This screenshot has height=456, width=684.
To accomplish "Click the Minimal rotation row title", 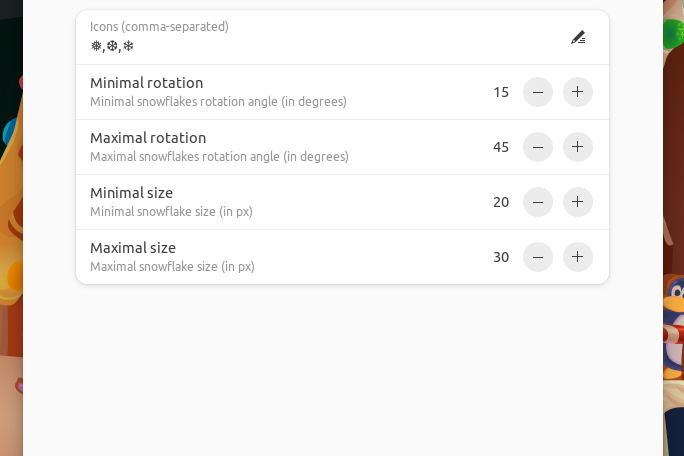I will coord(146,83).
